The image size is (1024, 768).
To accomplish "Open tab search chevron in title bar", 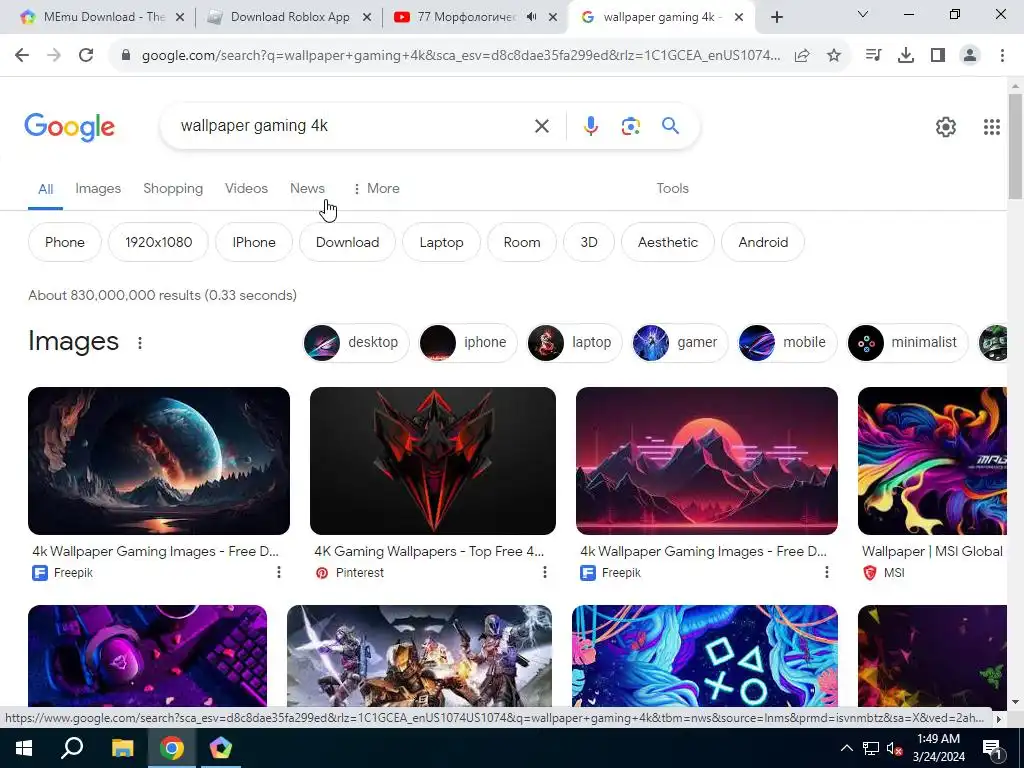I will (863, 14).
